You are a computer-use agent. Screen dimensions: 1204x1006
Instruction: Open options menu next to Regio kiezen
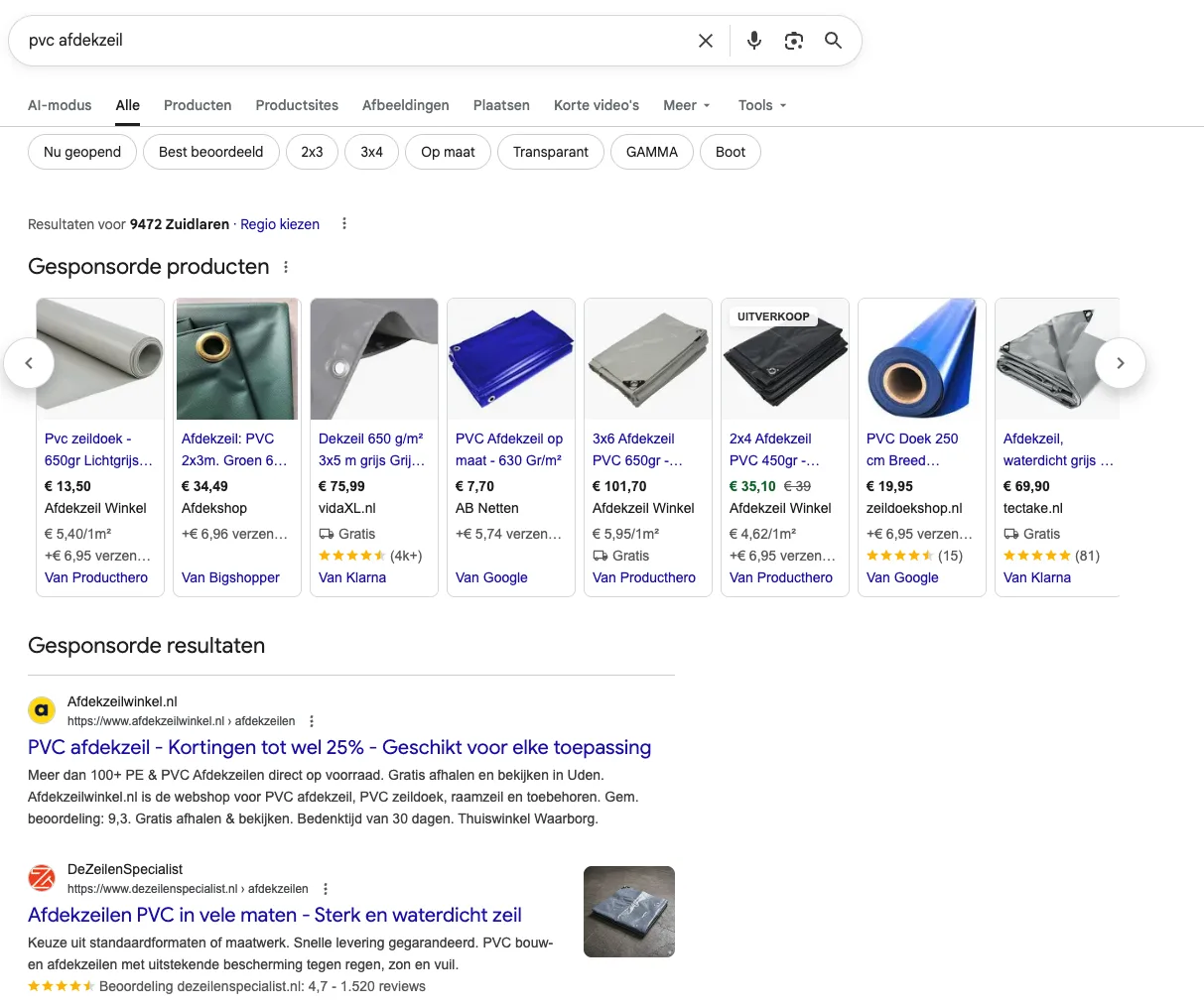(344, 224)
